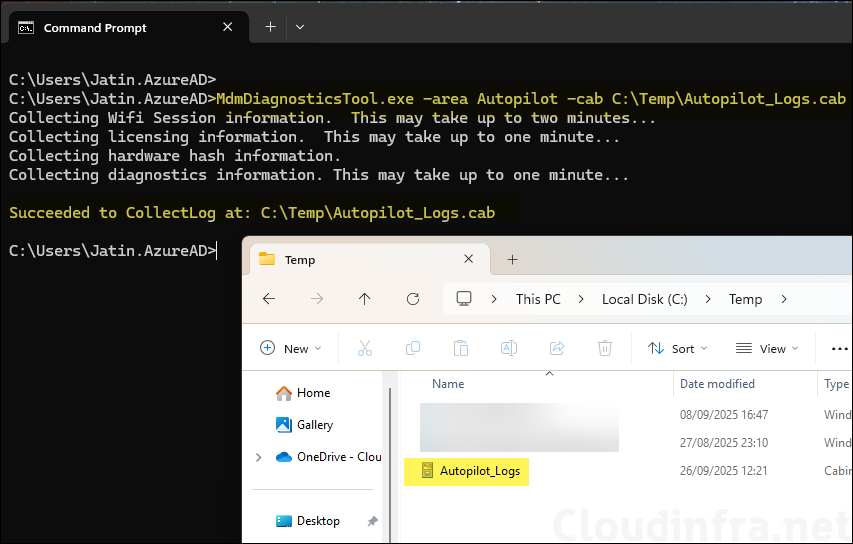This screenshot has height=544, width=853.
Task: Navigate back in File Explorer
Action: pyautogui.click(x=268, y=299)
